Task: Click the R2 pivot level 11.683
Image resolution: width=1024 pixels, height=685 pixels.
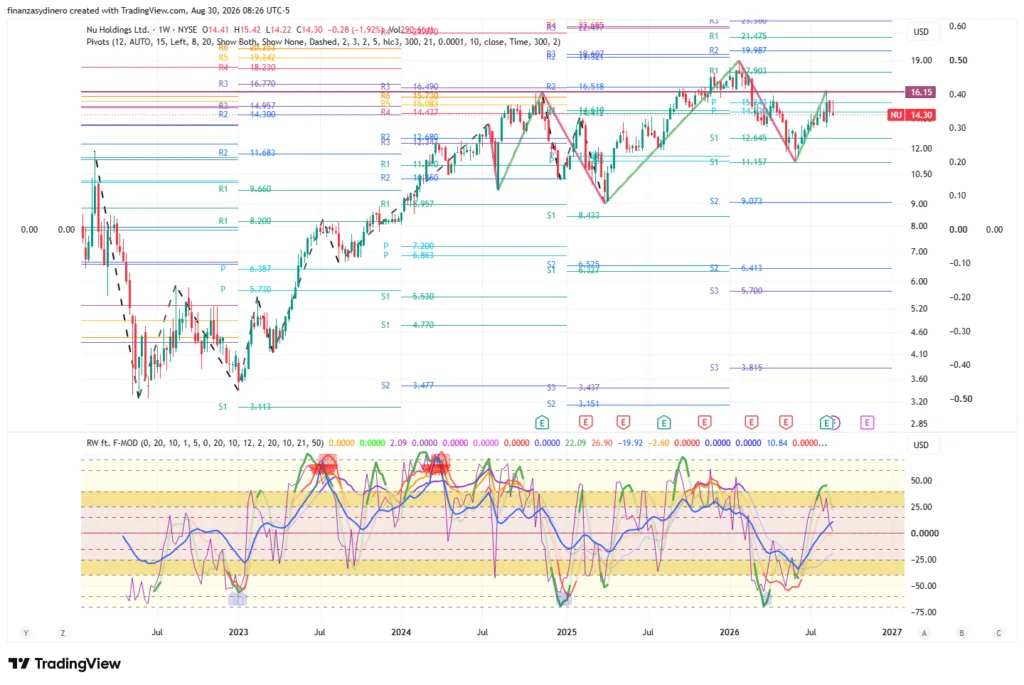Action: (x=263, y=153)
